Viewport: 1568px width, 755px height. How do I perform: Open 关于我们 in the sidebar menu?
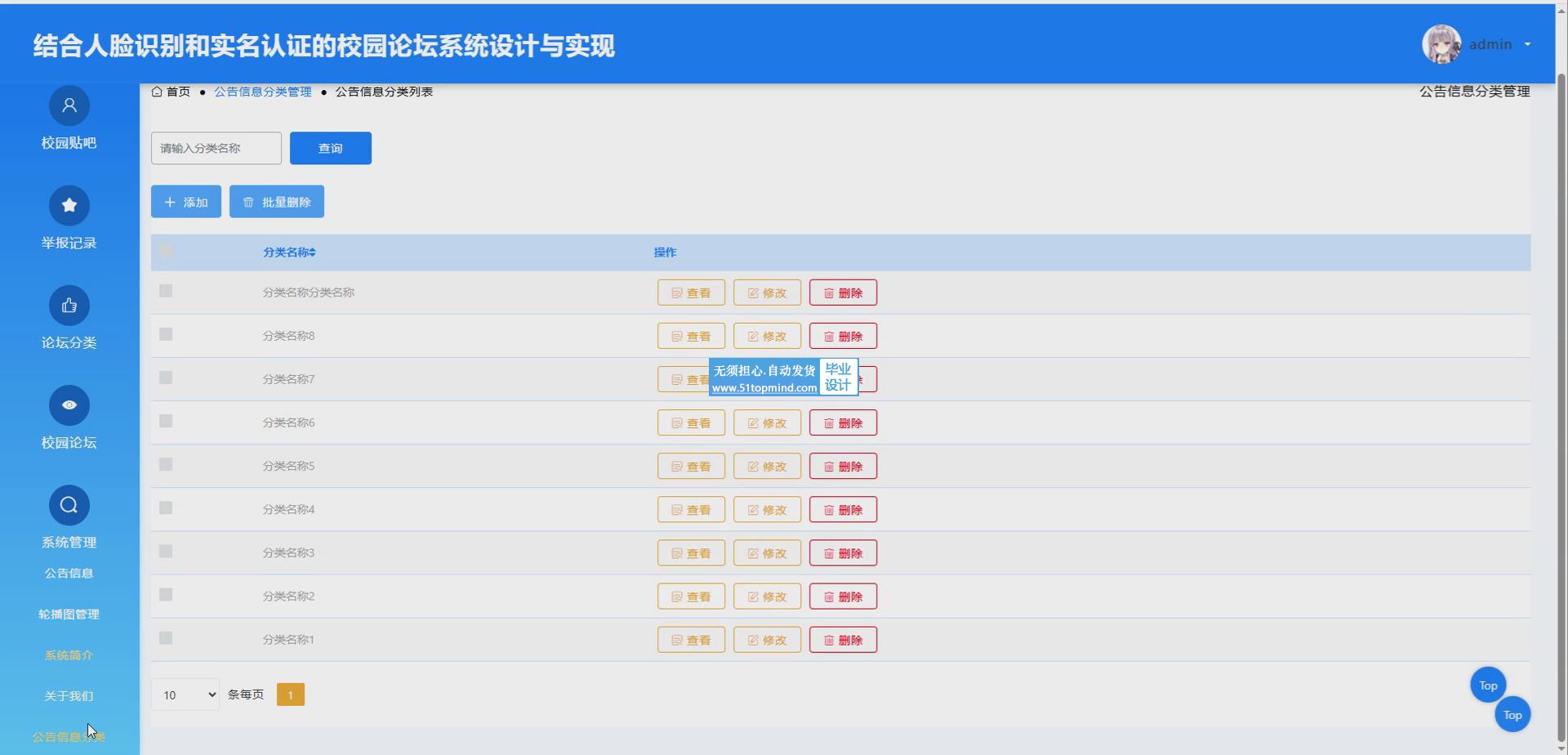point(69,696)
